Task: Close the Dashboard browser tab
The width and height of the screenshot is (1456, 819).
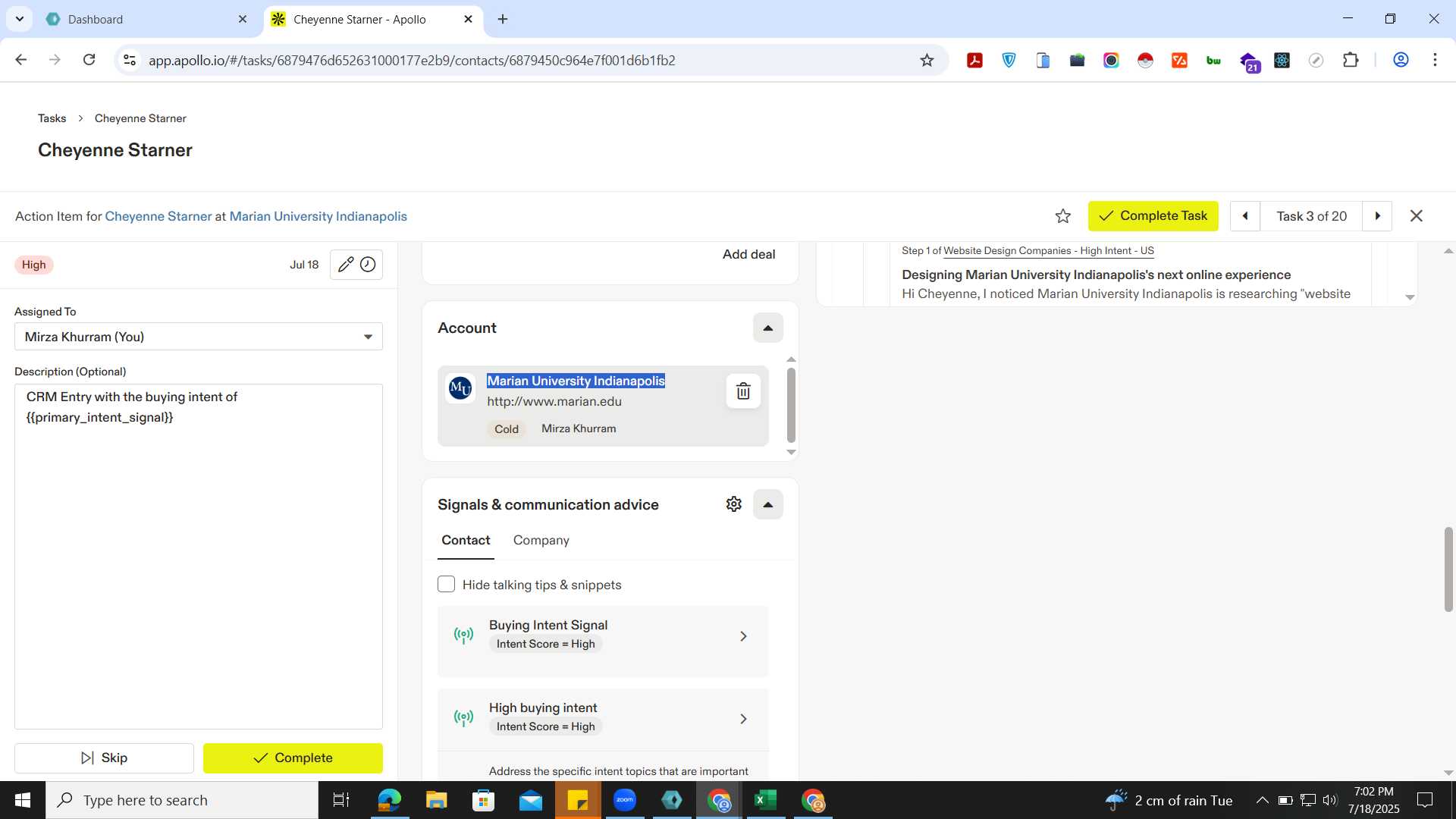Action: click(x=242, y=19)
